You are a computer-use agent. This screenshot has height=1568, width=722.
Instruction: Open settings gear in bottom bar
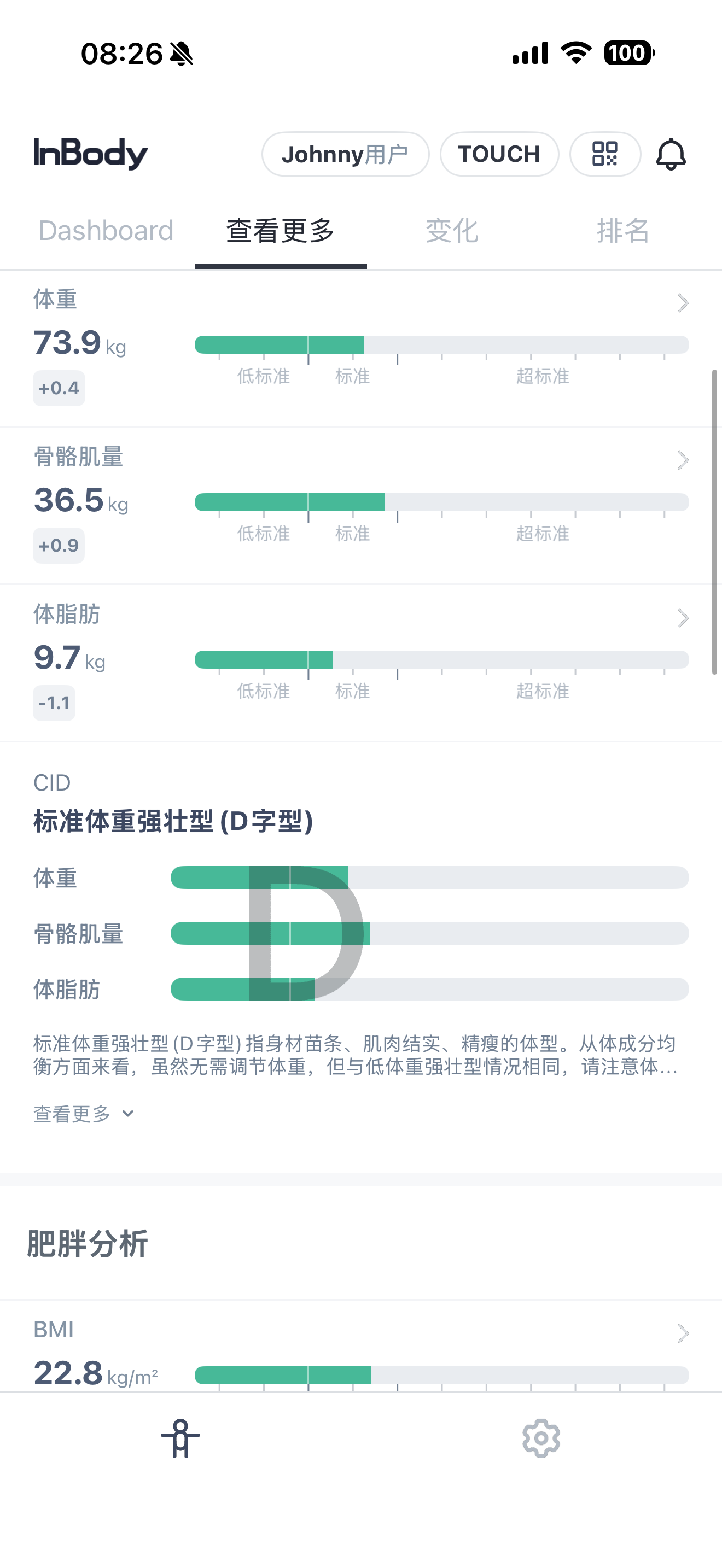541,1438
